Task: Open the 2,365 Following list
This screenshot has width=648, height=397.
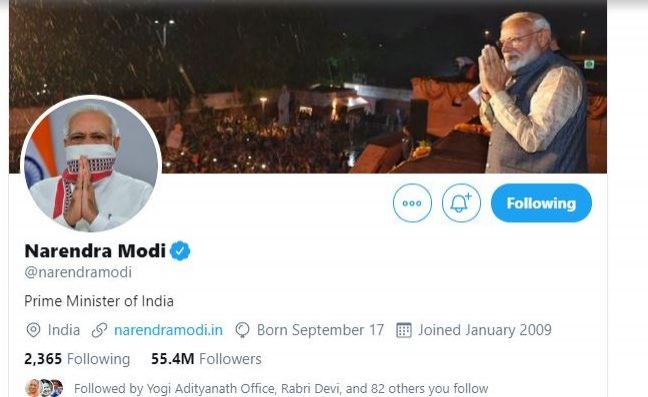Action: coord(77,359)
